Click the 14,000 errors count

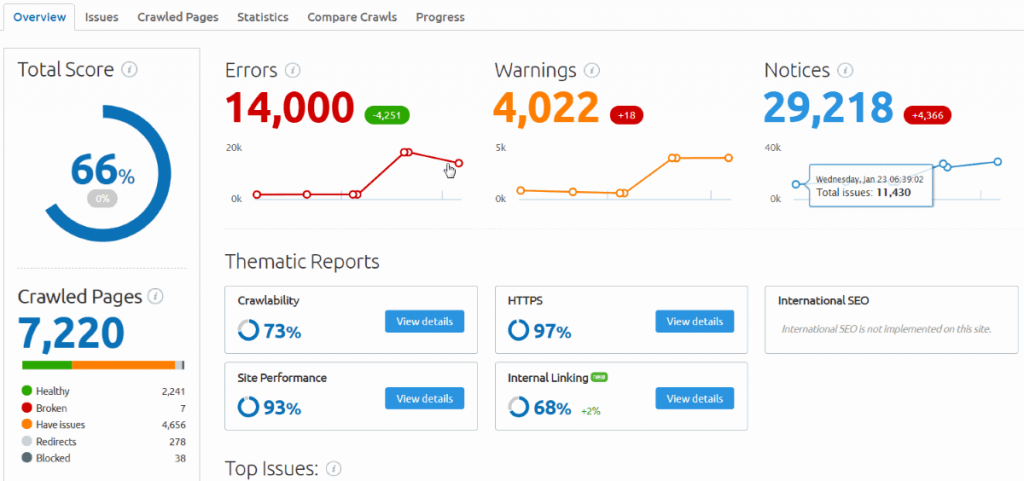click(x=289, y=108)
